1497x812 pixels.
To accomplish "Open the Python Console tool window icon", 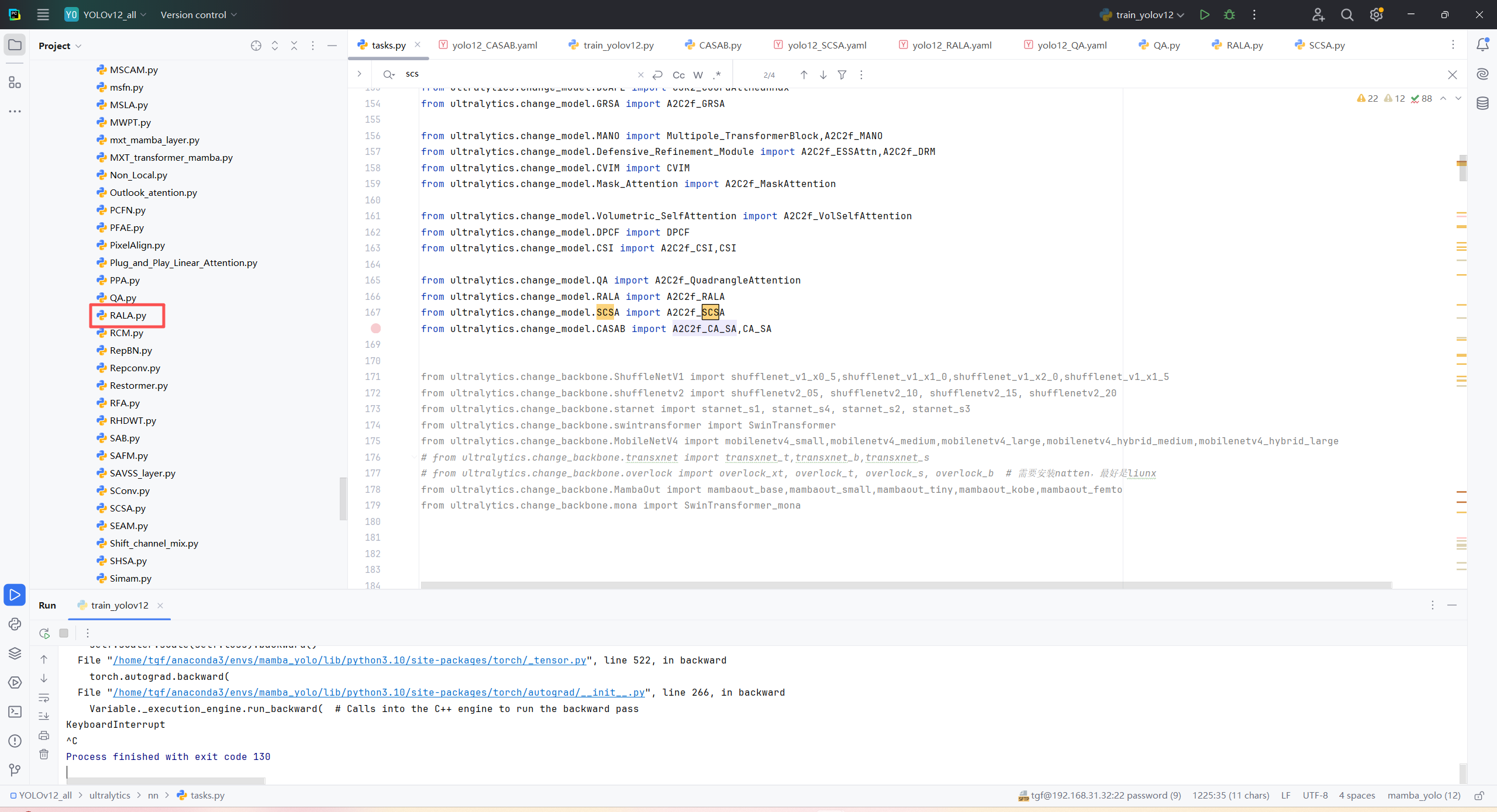I will [x=15, y=624].
